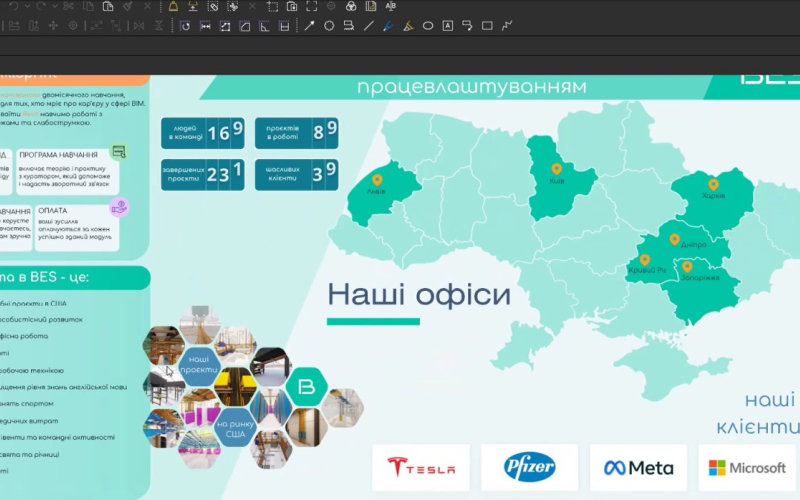Click the align objects icon
The width and height of the screenshot is (800, 500).
pos(14,26)
